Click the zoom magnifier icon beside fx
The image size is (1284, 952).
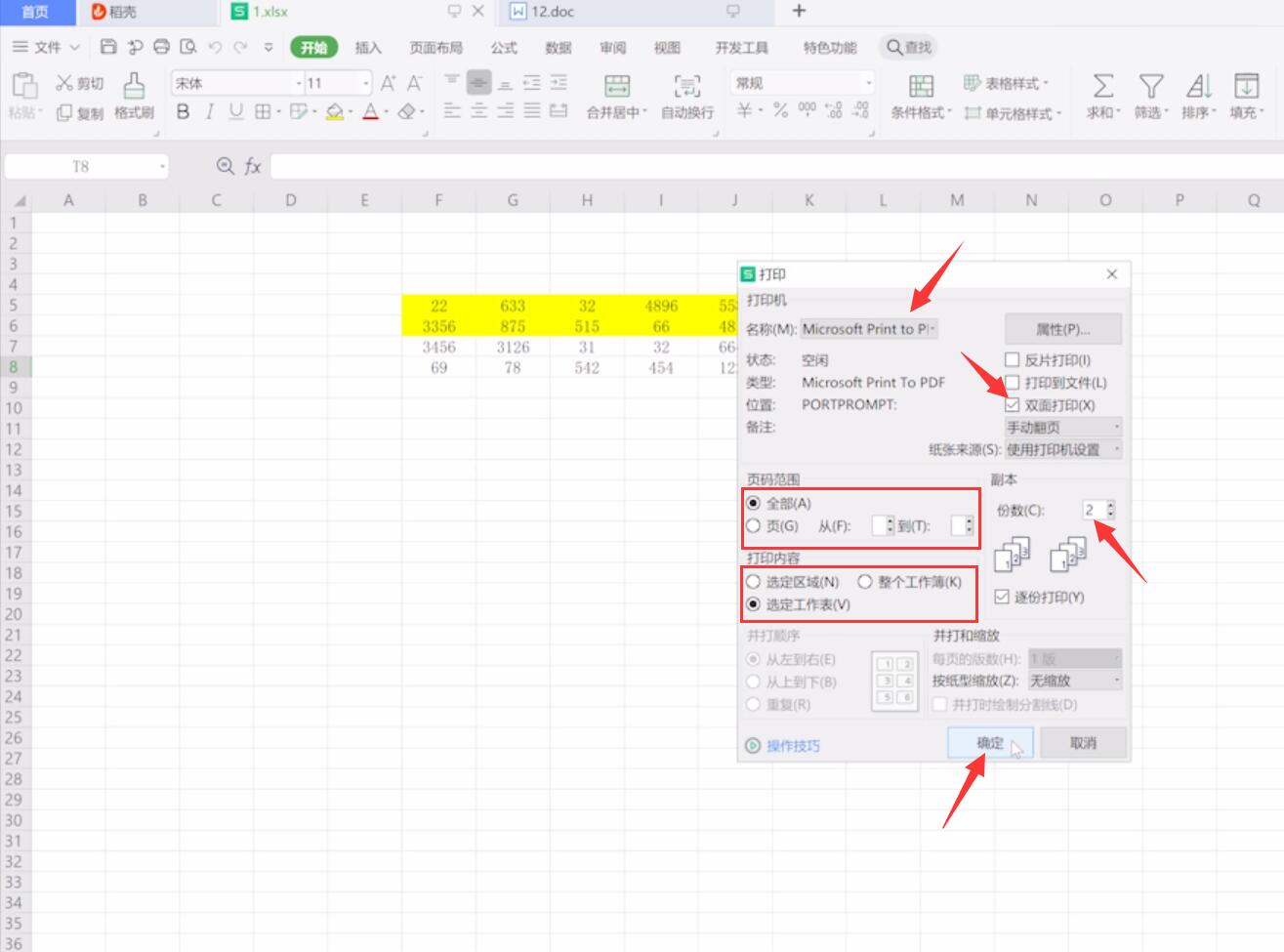tap(226, 167)
